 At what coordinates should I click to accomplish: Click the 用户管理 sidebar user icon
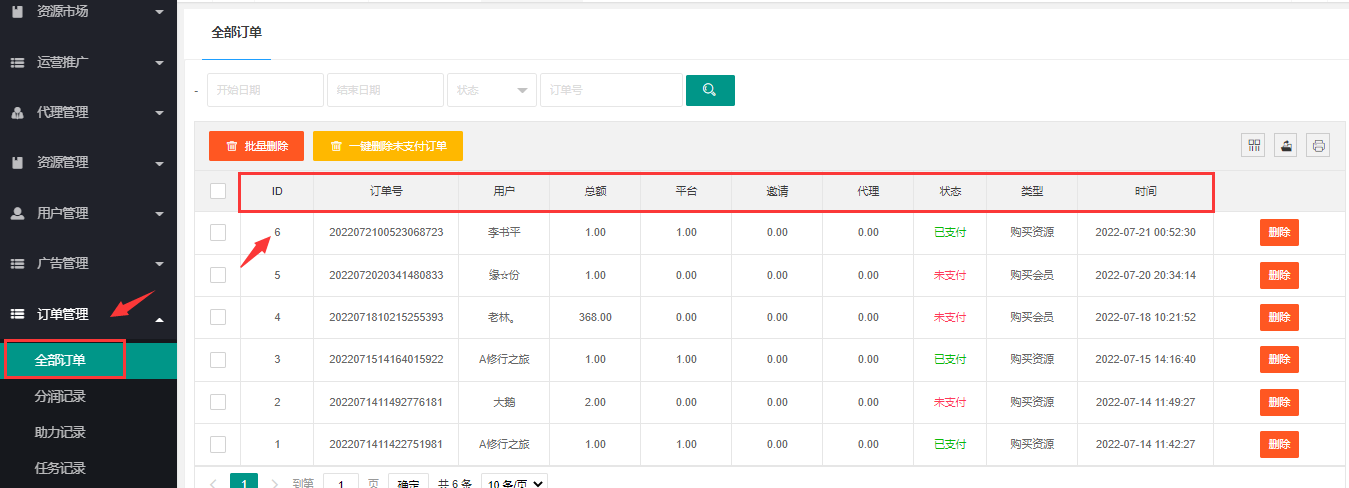(x=17, y=213)
